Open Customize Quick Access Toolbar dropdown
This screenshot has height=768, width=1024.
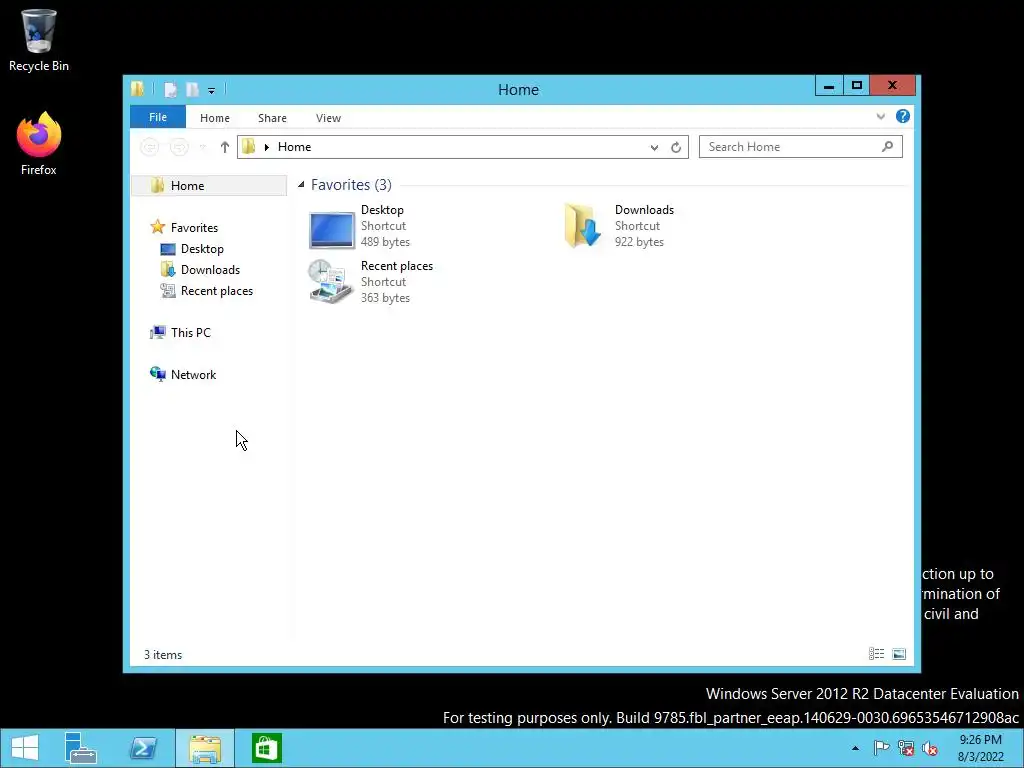[x=212, y=91]
